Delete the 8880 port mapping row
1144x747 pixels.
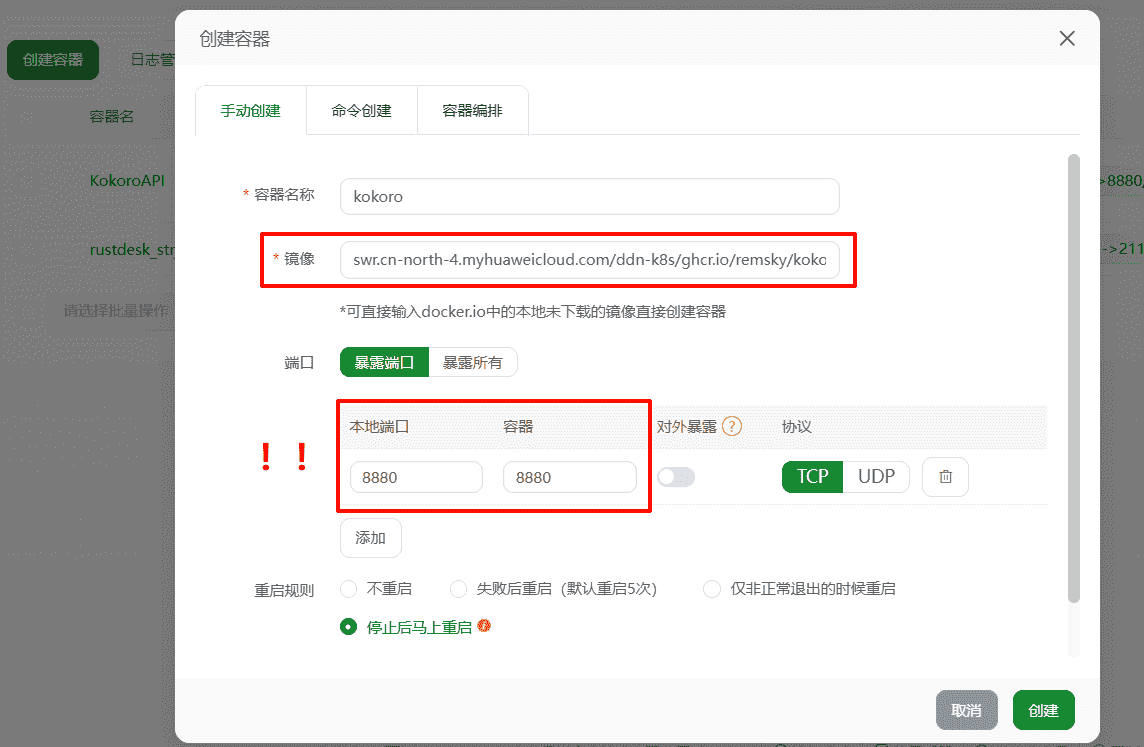[945, 477]
